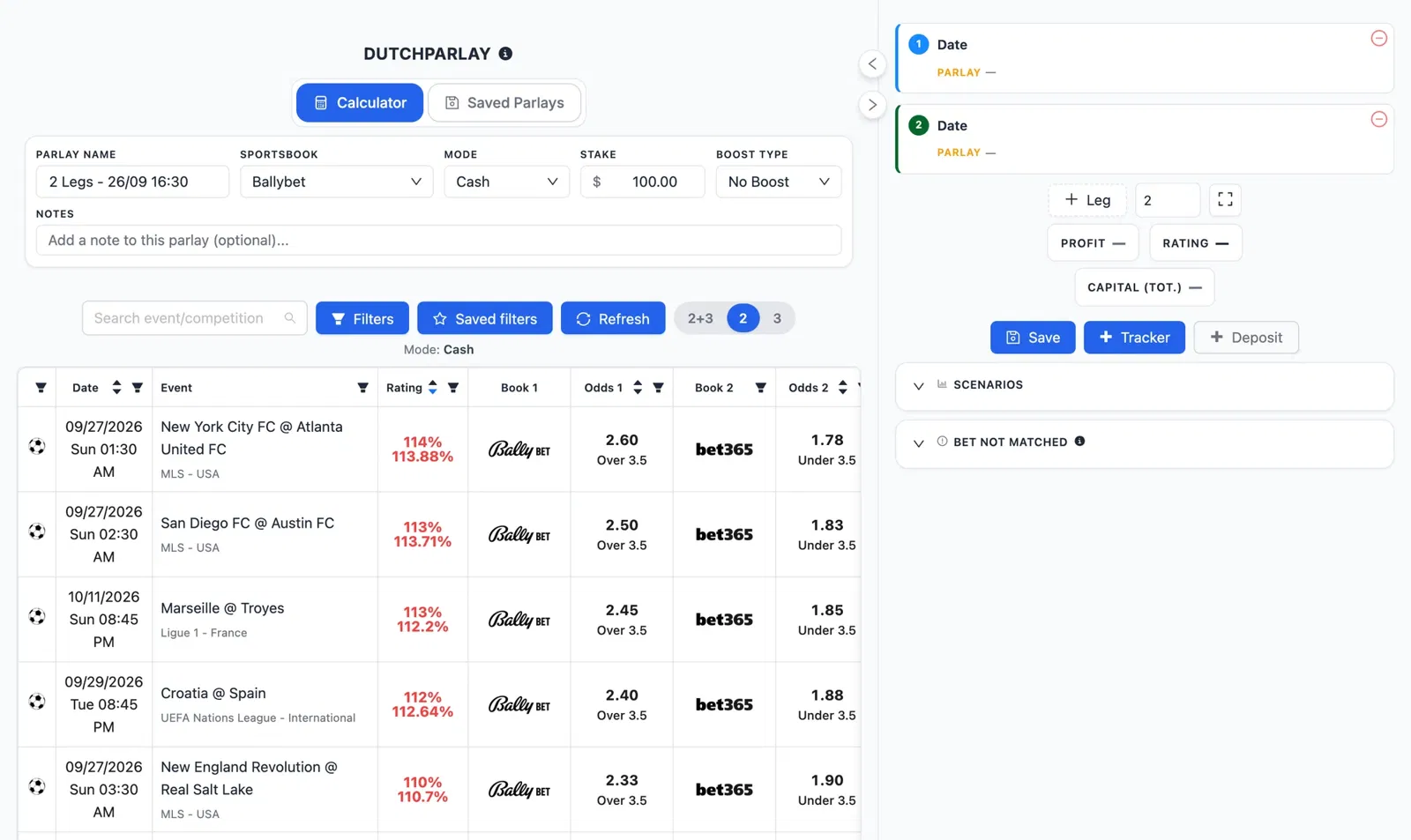
Task: Open the Sportsbook dropdown showing Ballybet
Action: coord(337,182)
